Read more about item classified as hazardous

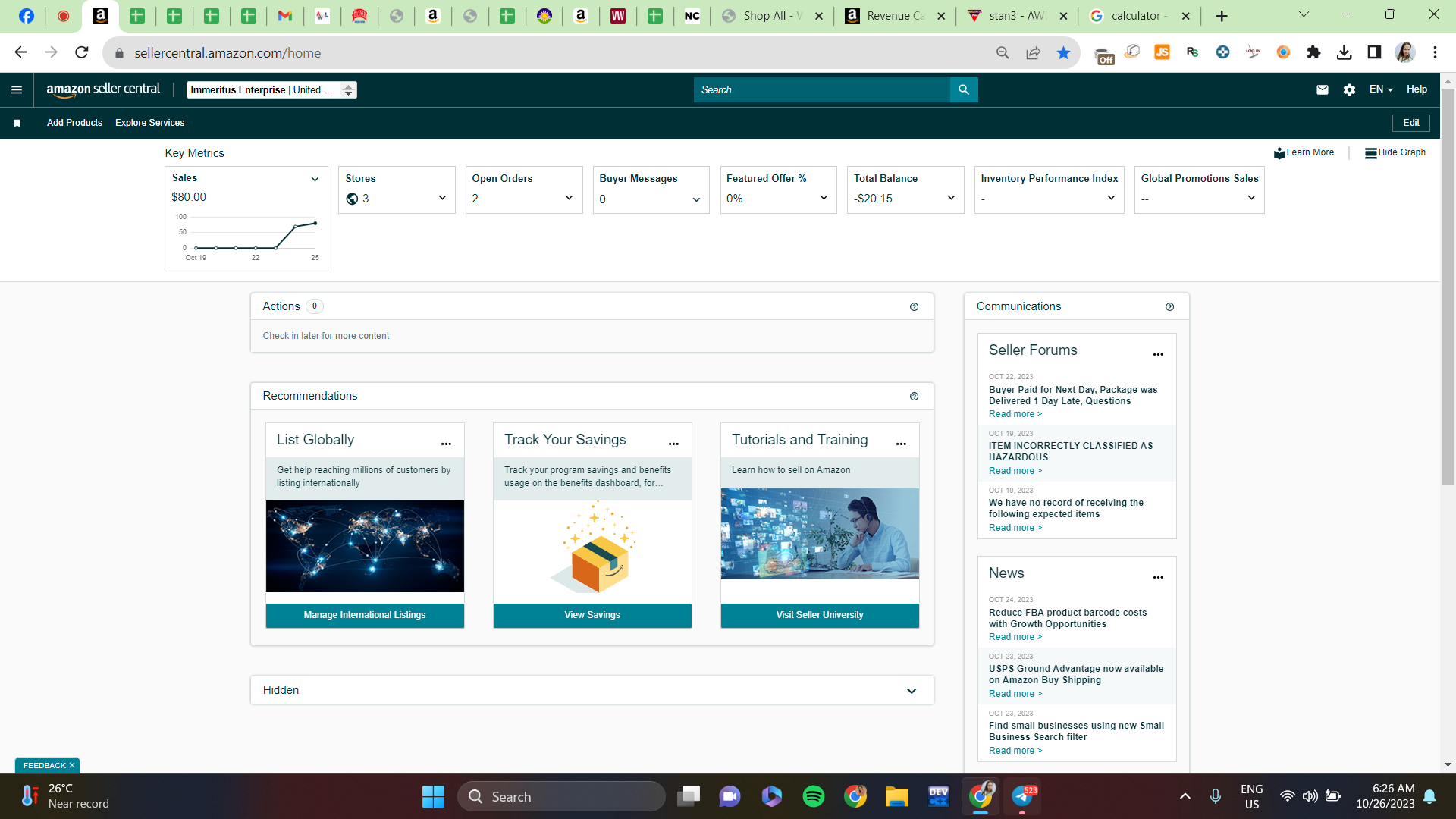pyautogui.click(x=1015, y=471)
